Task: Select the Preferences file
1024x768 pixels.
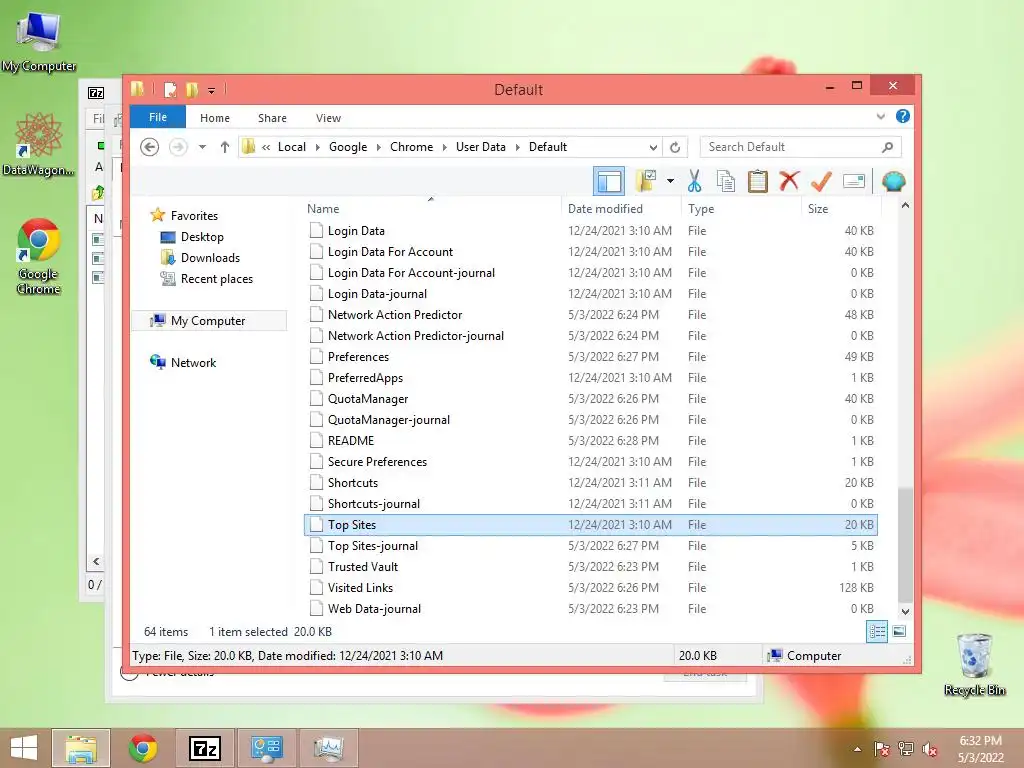Action: 590,357
